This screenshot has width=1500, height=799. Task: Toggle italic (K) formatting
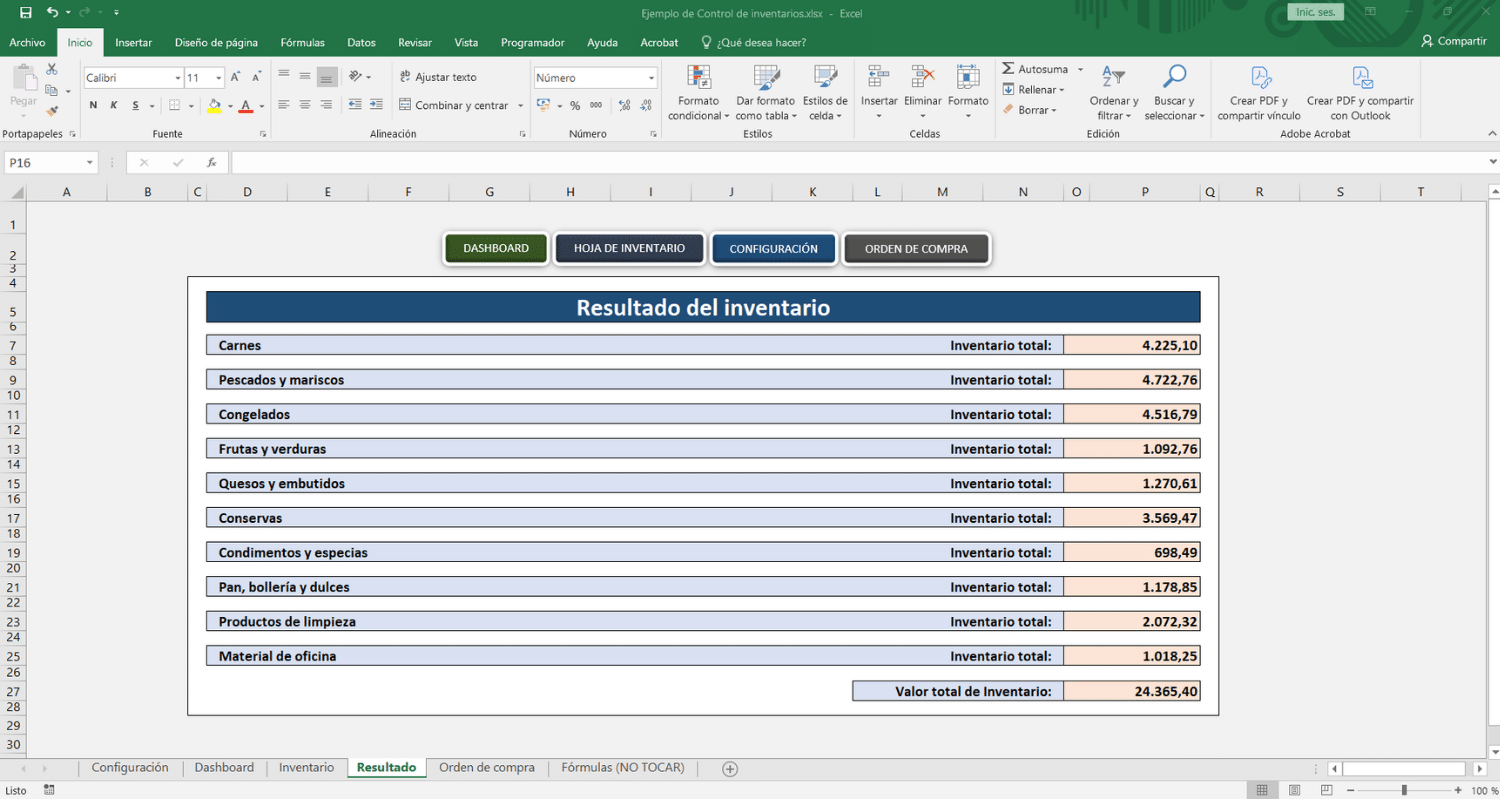point(114,106)
